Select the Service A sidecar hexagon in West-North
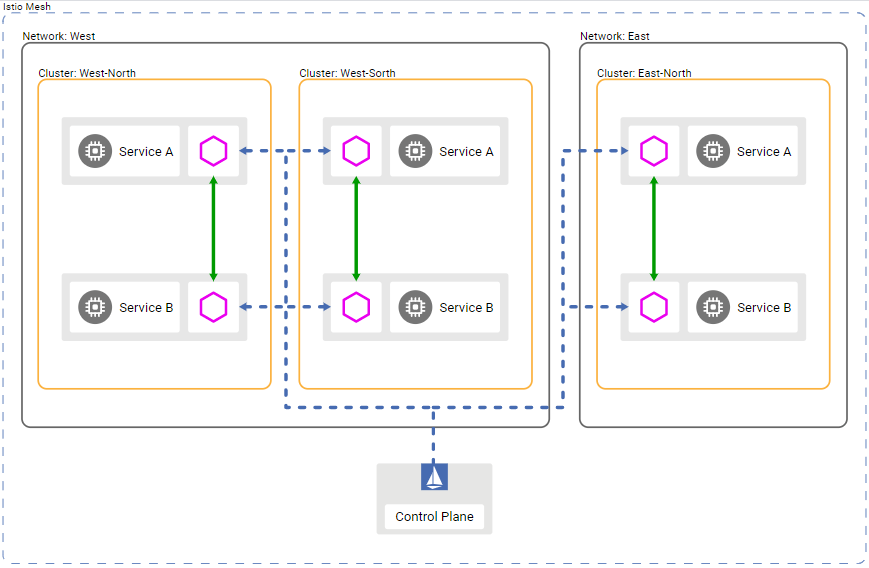The width and height of the screenshot is (869, 568). [x=213, y=151]
